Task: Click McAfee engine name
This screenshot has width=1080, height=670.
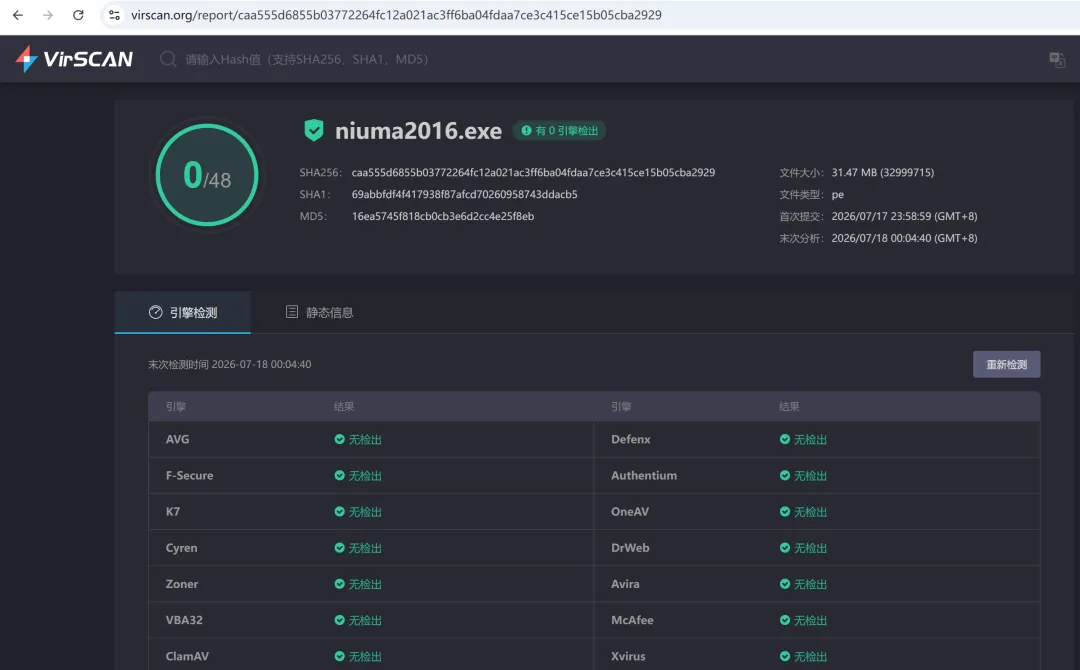Action: coord(632,620)
